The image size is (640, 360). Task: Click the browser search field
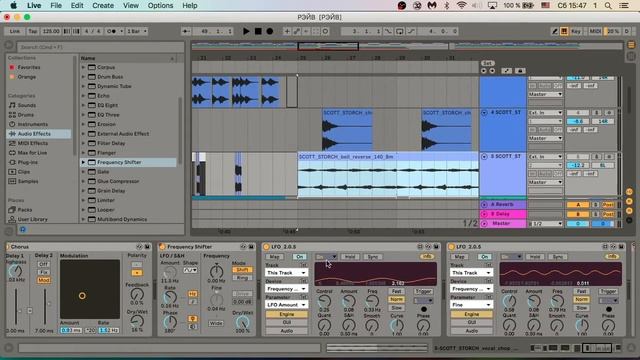click(100, 47)
